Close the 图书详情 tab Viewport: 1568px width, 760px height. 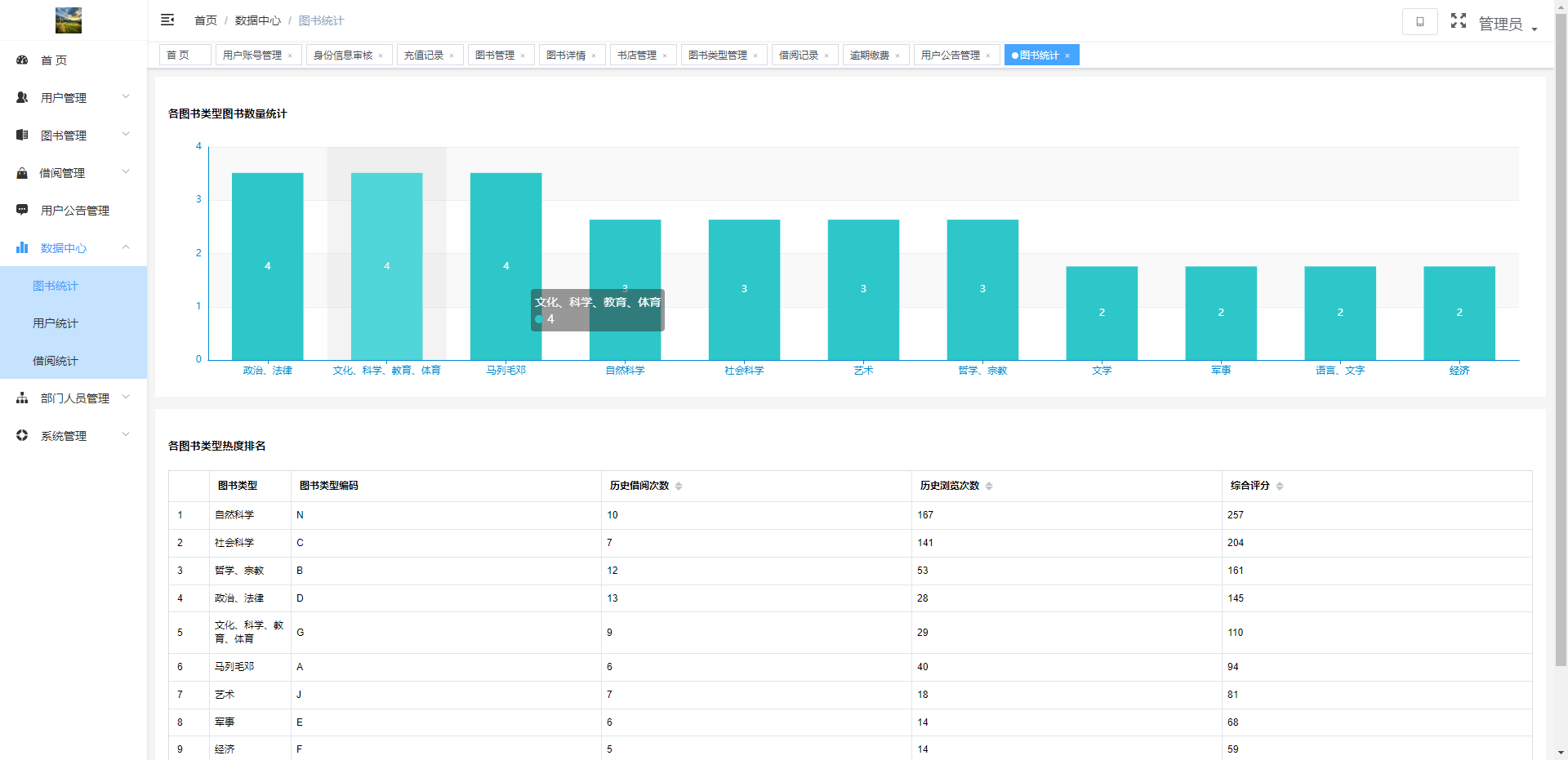pos(594,56)
